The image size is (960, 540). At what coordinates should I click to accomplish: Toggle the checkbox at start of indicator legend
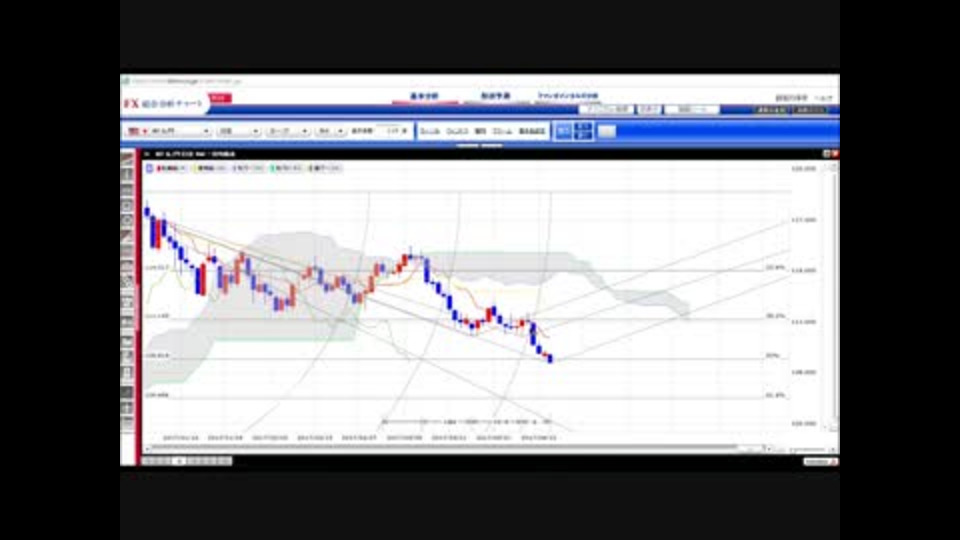tap(149, 168)
